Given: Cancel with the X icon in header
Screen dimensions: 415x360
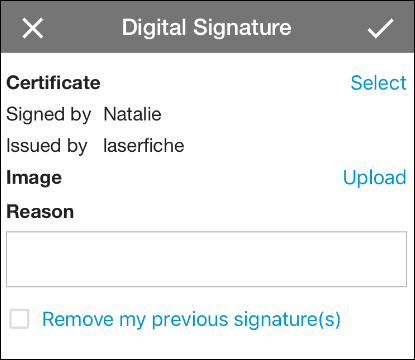Looking at the screenshot, I should (33, 28).
